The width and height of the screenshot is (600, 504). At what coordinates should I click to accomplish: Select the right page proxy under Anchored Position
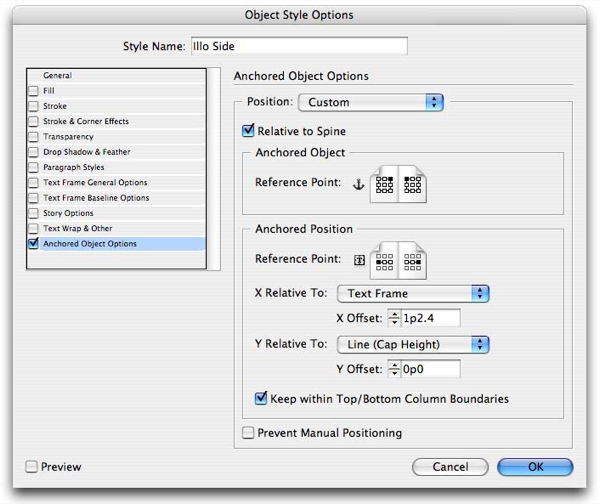412,262
